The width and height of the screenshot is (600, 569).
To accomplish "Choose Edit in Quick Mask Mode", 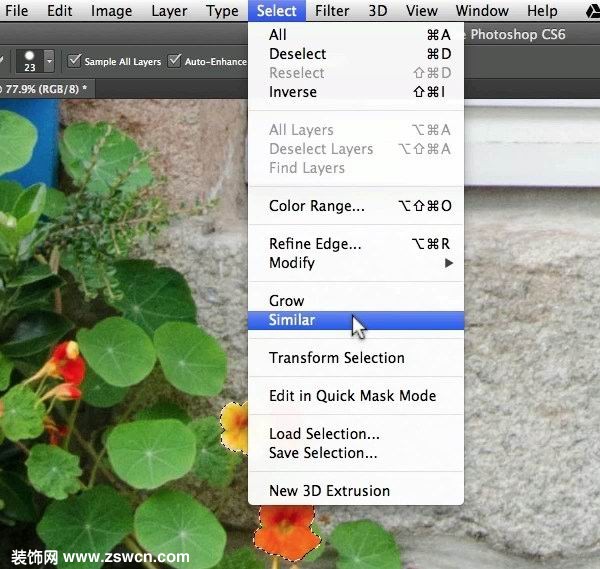I will pos(356,396).
